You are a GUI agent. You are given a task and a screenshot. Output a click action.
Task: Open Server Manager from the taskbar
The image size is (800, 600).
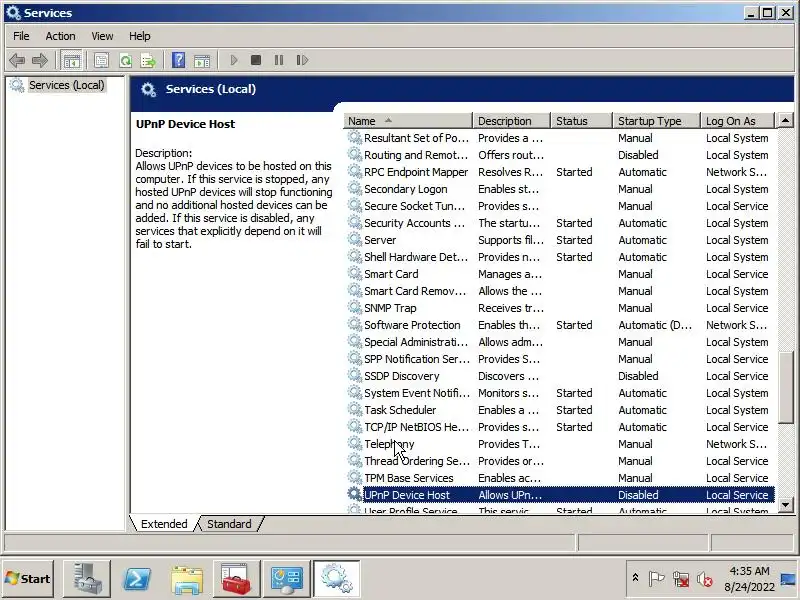[86, 579]
